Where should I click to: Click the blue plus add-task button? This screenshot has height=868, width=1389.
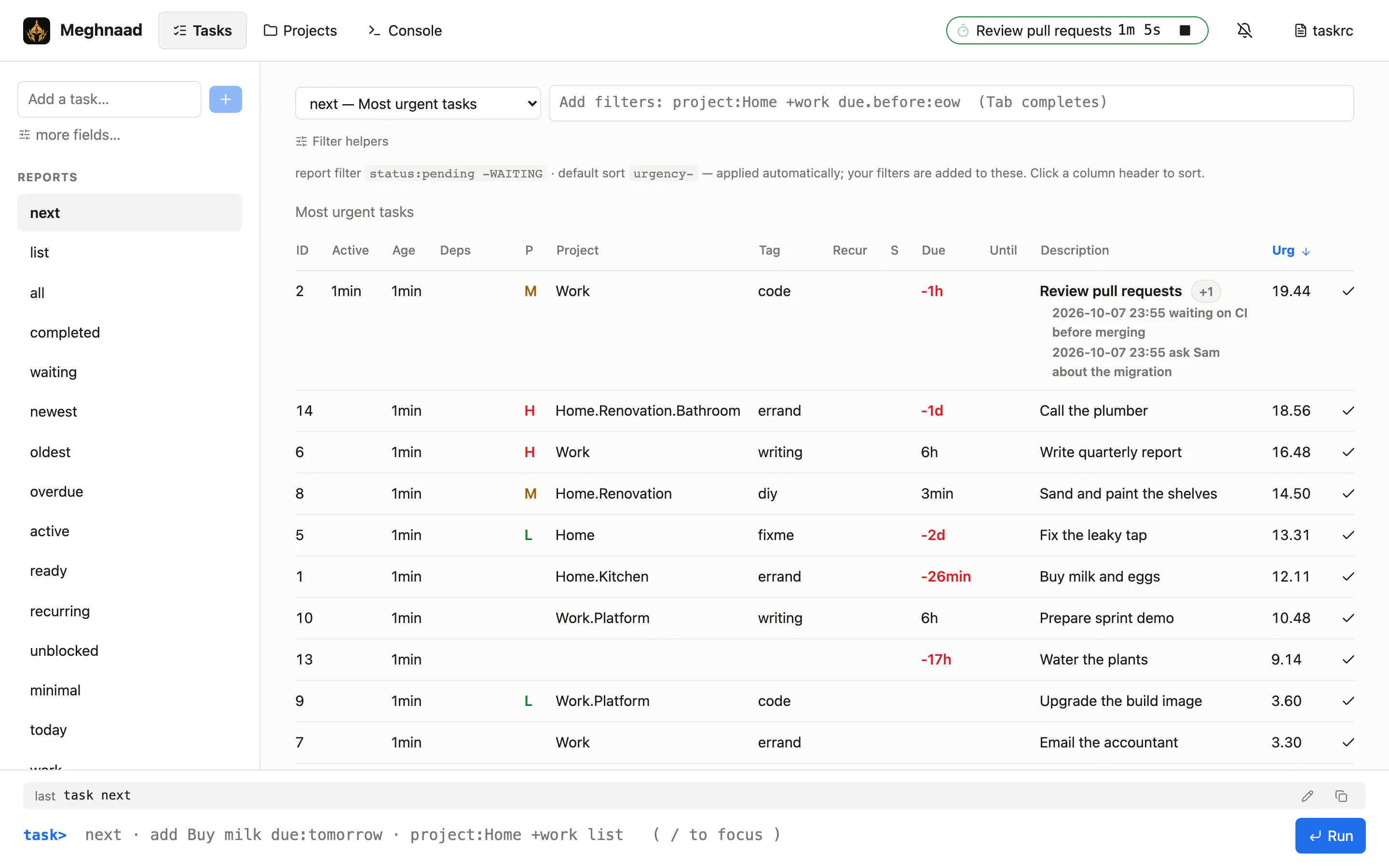[226, 99]
